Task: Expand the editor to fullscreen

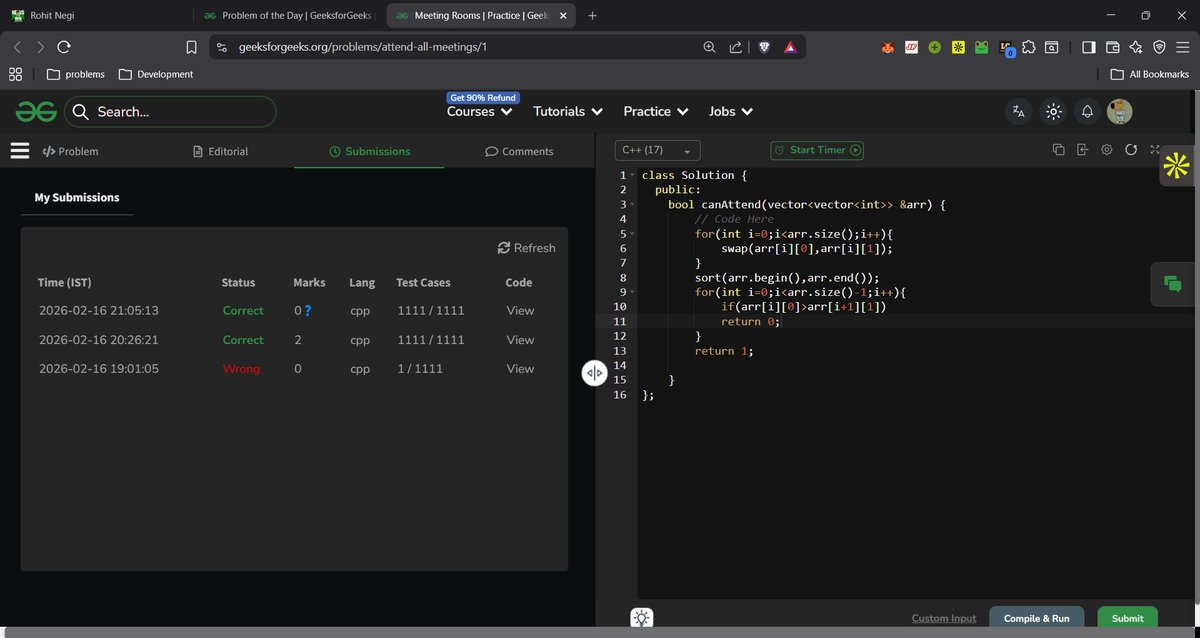Action: coord(1156,148)
